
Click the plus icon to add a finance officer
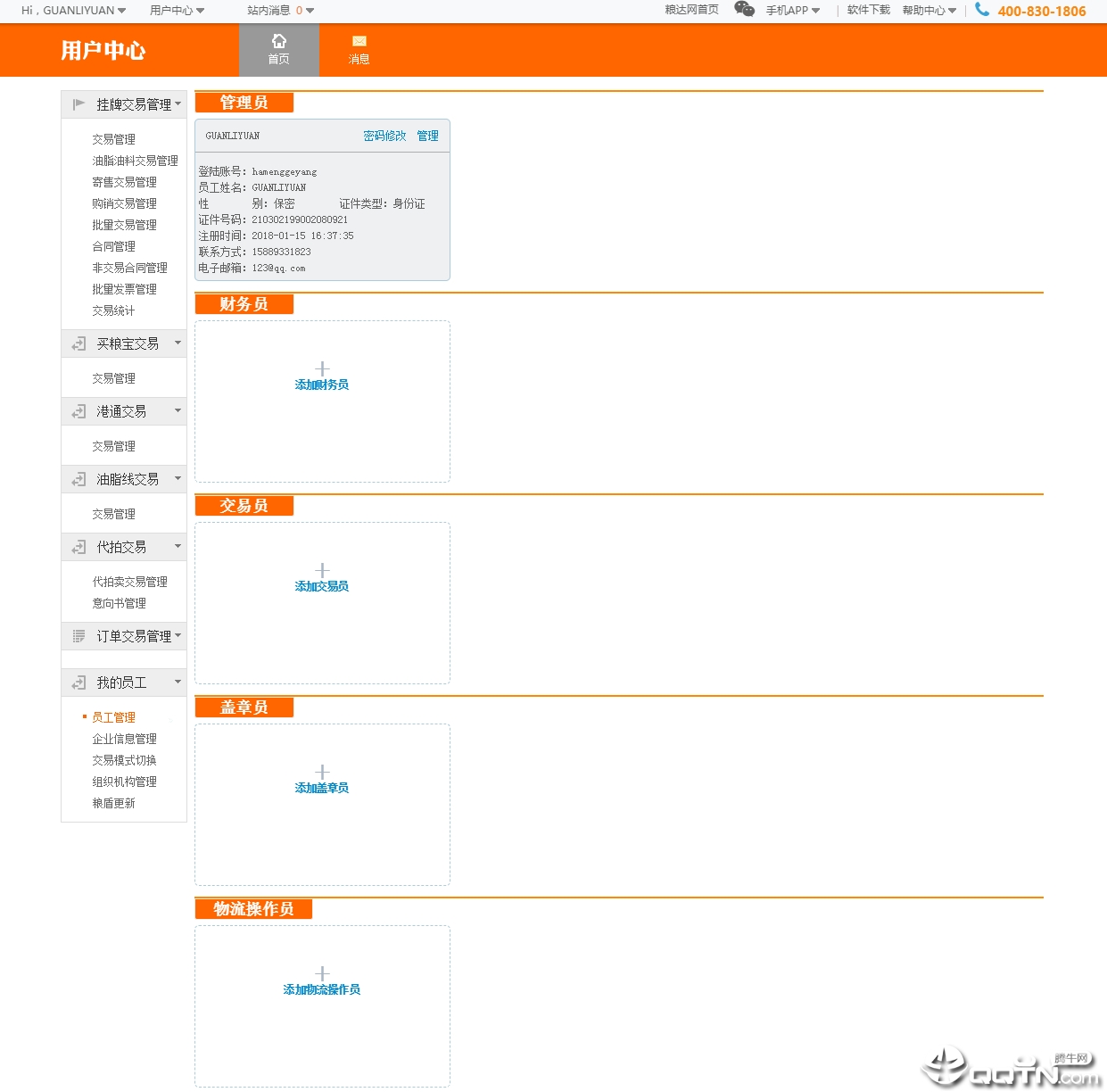click(x=322, y=368)
